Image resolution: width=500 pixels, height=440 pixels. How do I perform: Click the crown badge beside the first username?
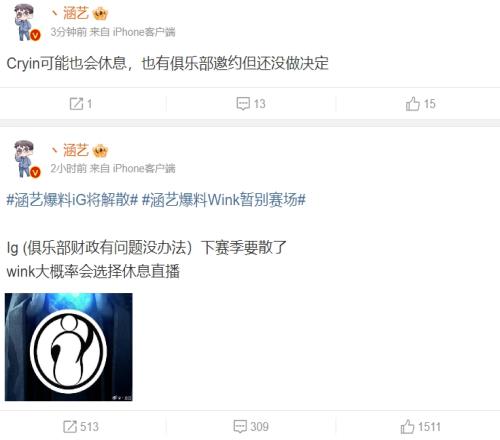[100, 14]
